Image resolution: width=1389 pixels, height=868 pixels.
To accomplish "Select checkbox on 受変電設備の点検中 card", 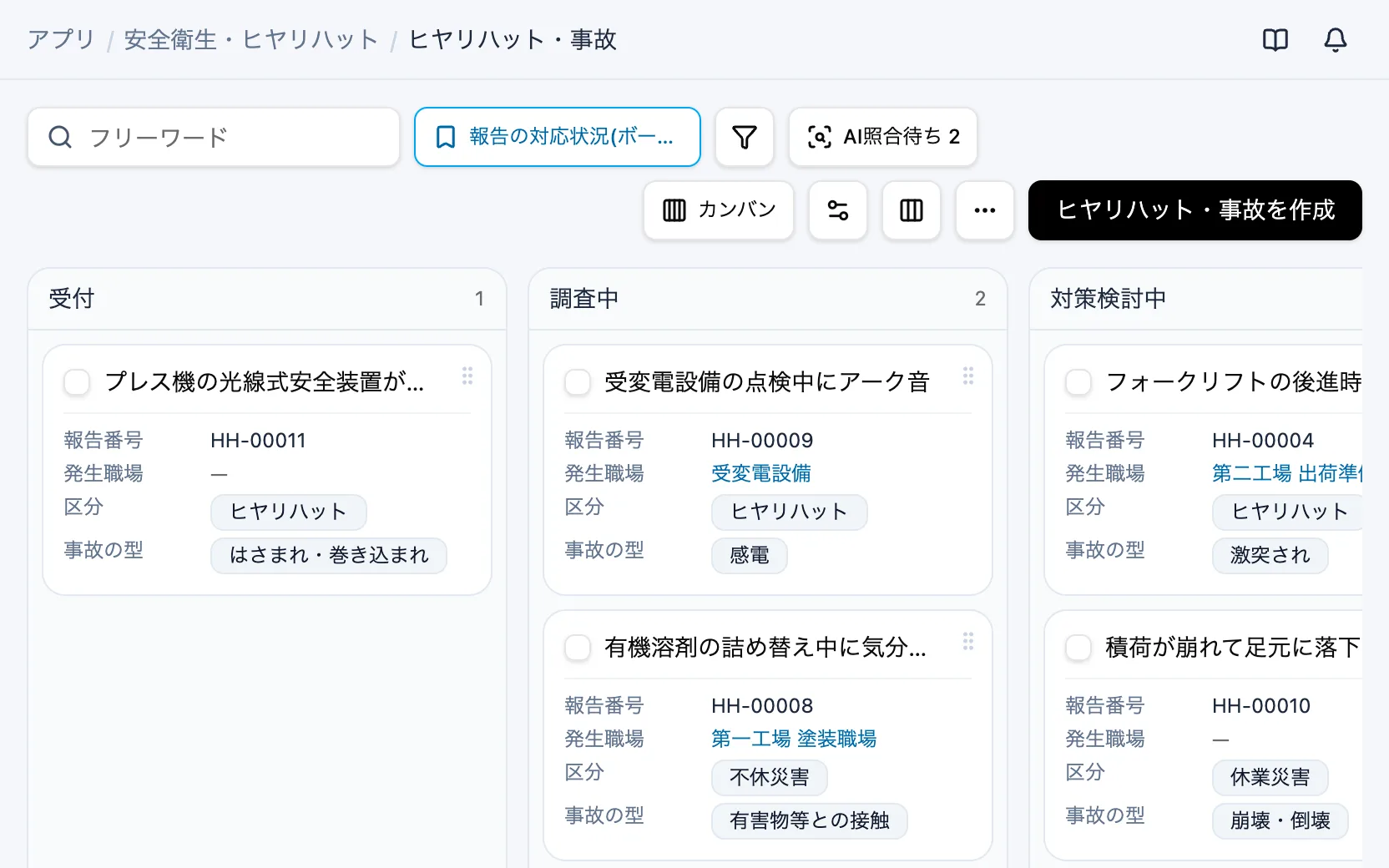I will (578, 382).
